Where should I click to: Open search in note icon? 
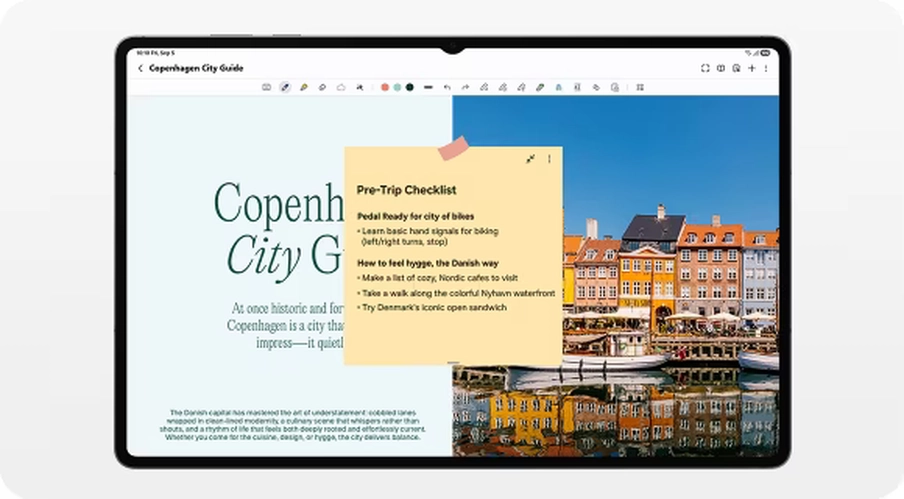tap(736, 69)
